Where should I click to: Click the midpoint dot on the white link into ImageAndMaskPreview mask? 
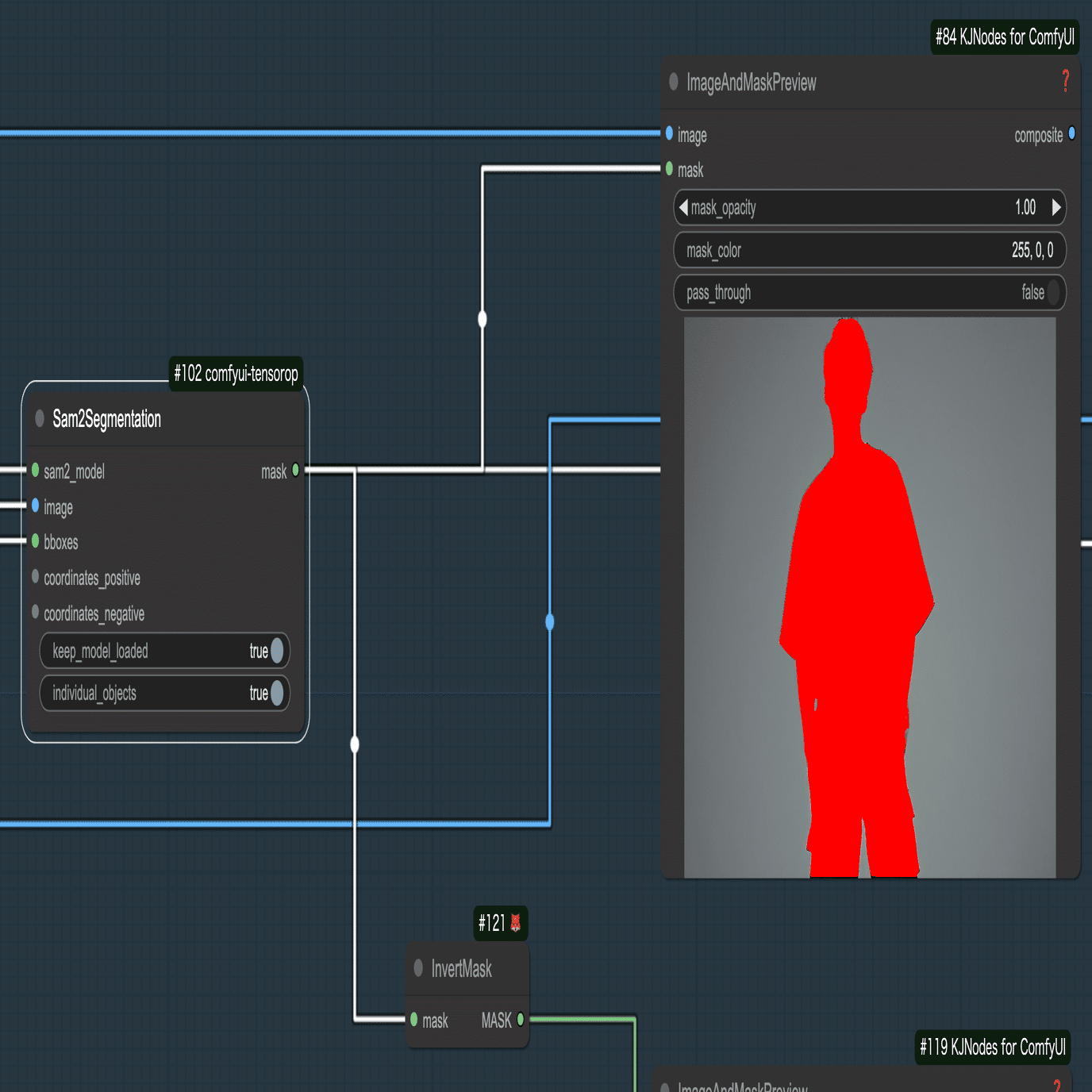coord(483,319)
